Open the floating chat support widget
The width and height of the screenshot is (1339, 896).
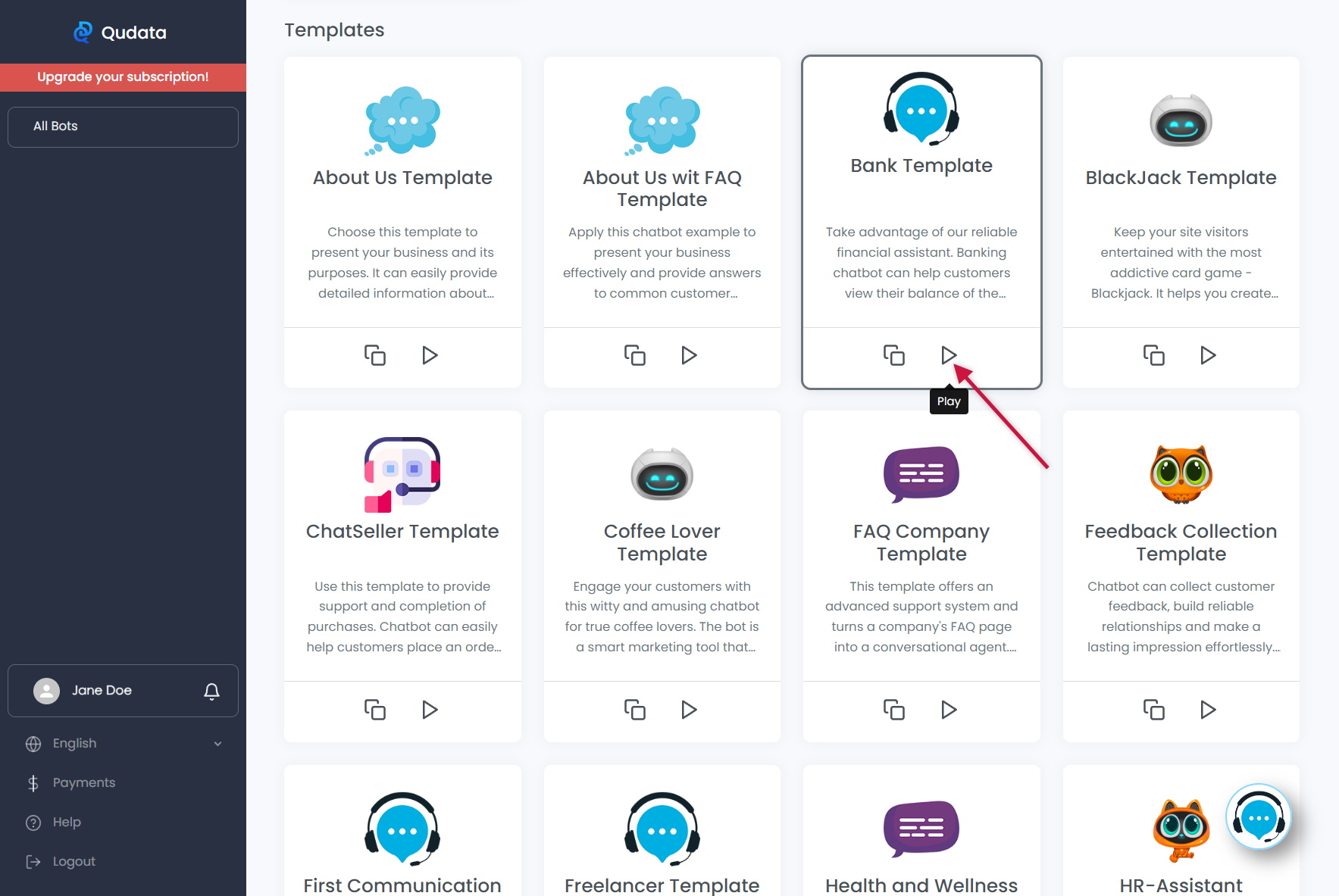click(1258, 817)
